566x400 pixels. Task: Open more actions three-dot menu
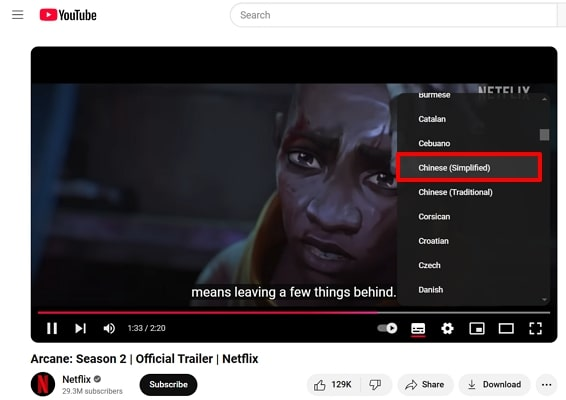pos(547,384)
